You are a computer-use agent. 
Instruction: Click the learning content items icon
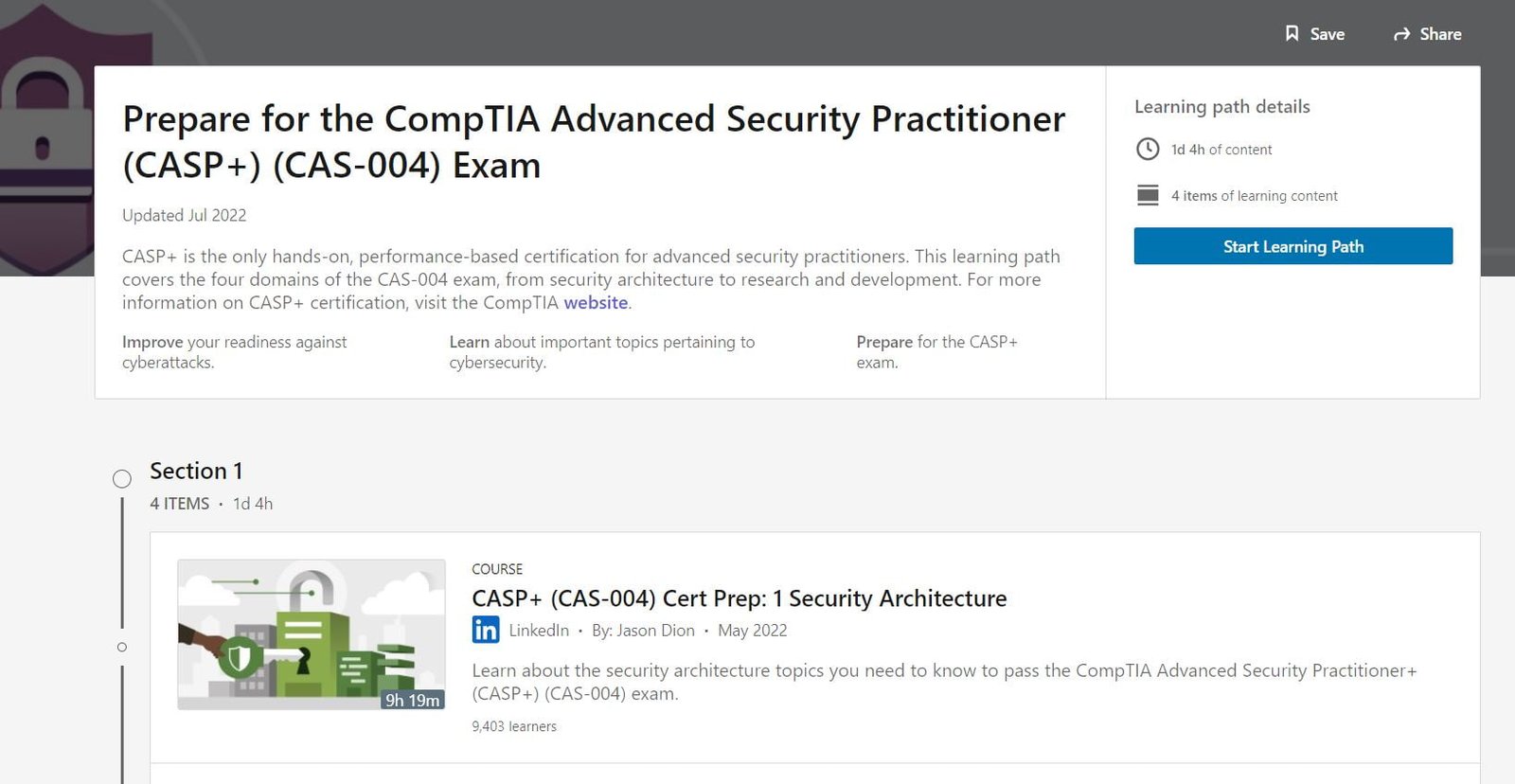[1148, 195]
